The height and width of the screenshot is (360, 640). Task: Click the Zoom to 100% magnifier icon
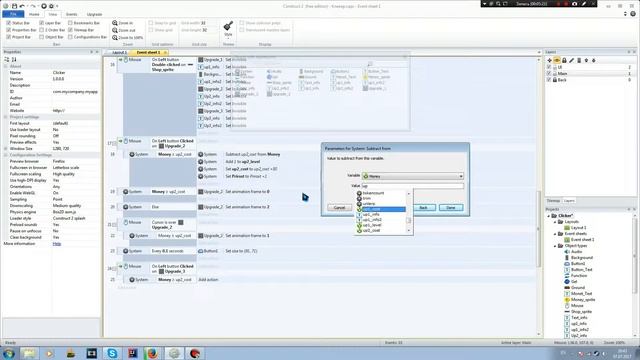(x=115, y=38)
